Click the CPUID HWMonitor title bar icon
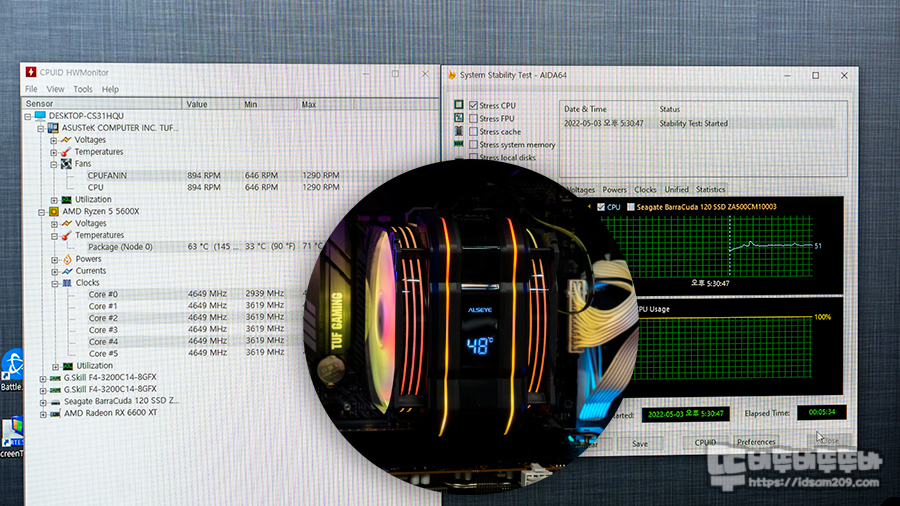The width and height of the screenshot is (900, 506). [31, 72]
